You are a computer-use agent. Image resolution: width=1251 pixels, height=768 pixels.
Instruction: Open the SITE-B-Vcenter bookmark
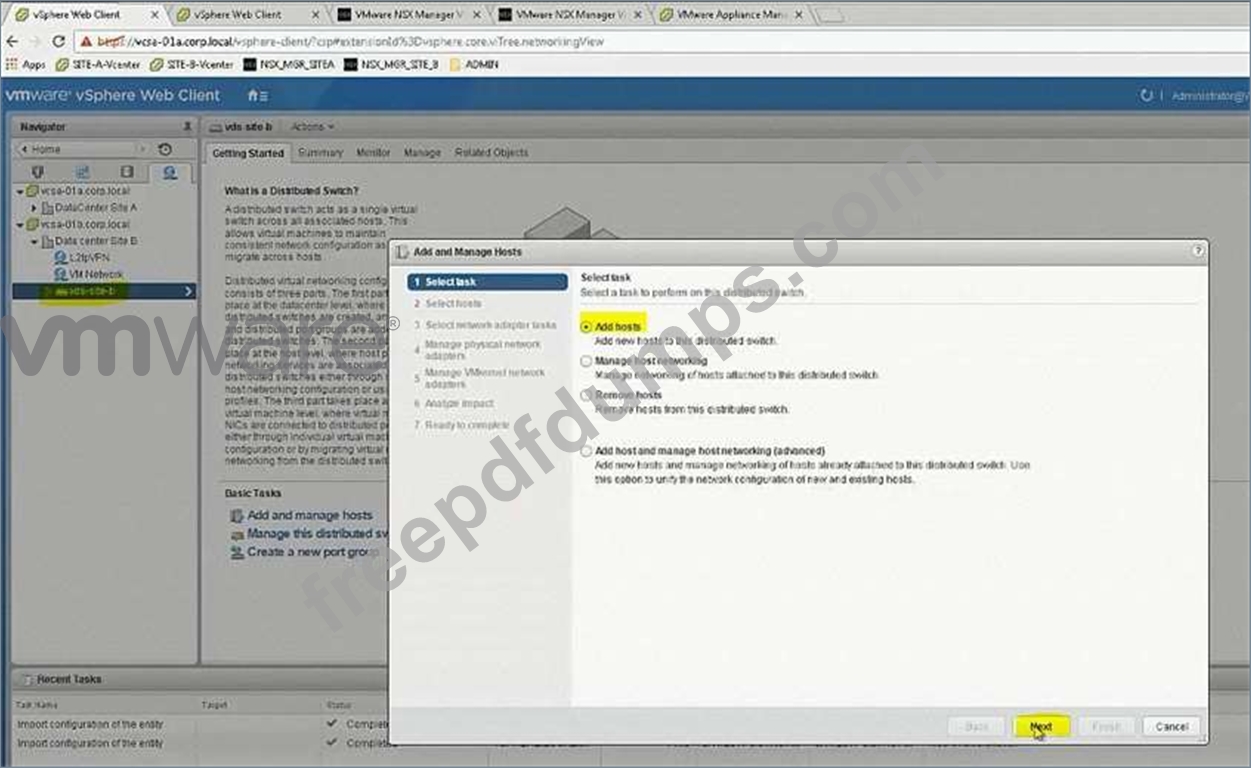[191, 65]
